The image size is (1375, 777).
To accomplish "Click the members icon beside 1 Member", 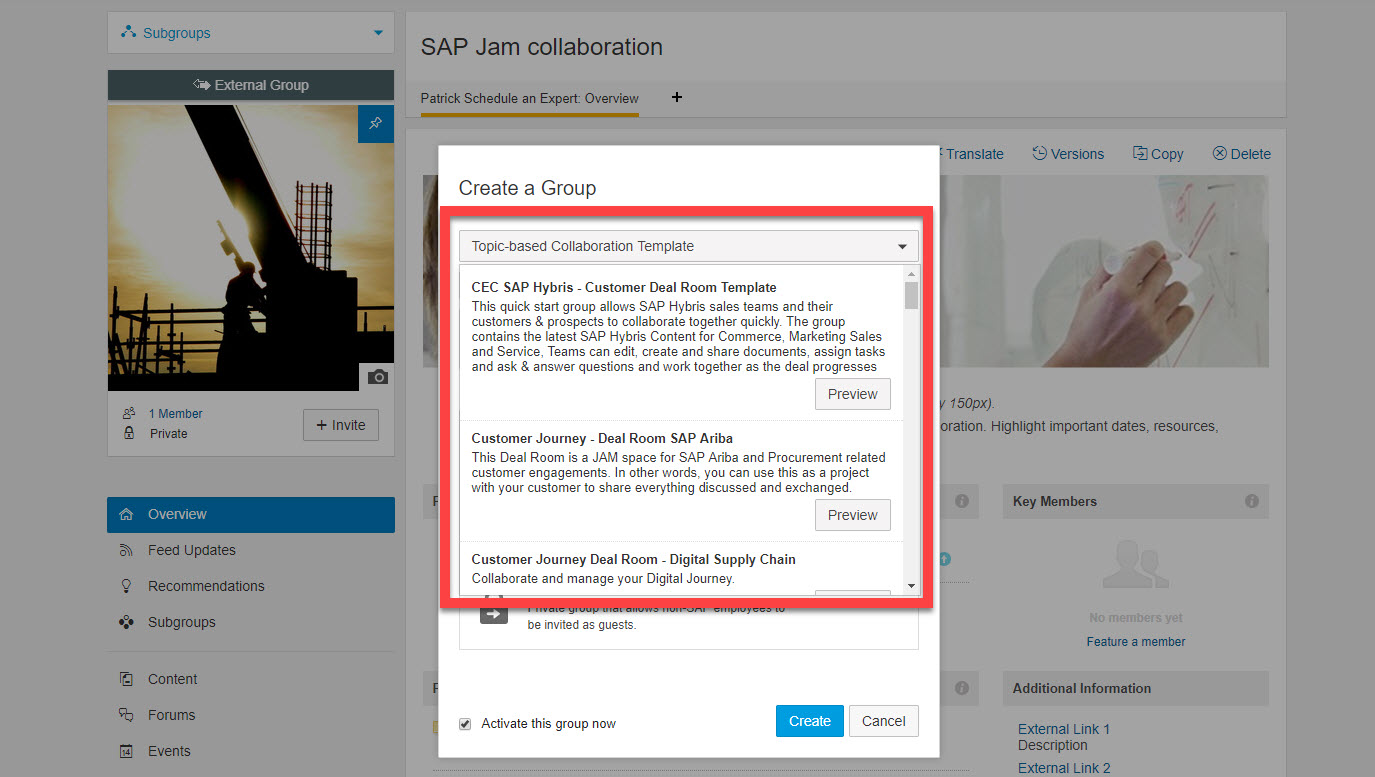I will tap(129, 413).
